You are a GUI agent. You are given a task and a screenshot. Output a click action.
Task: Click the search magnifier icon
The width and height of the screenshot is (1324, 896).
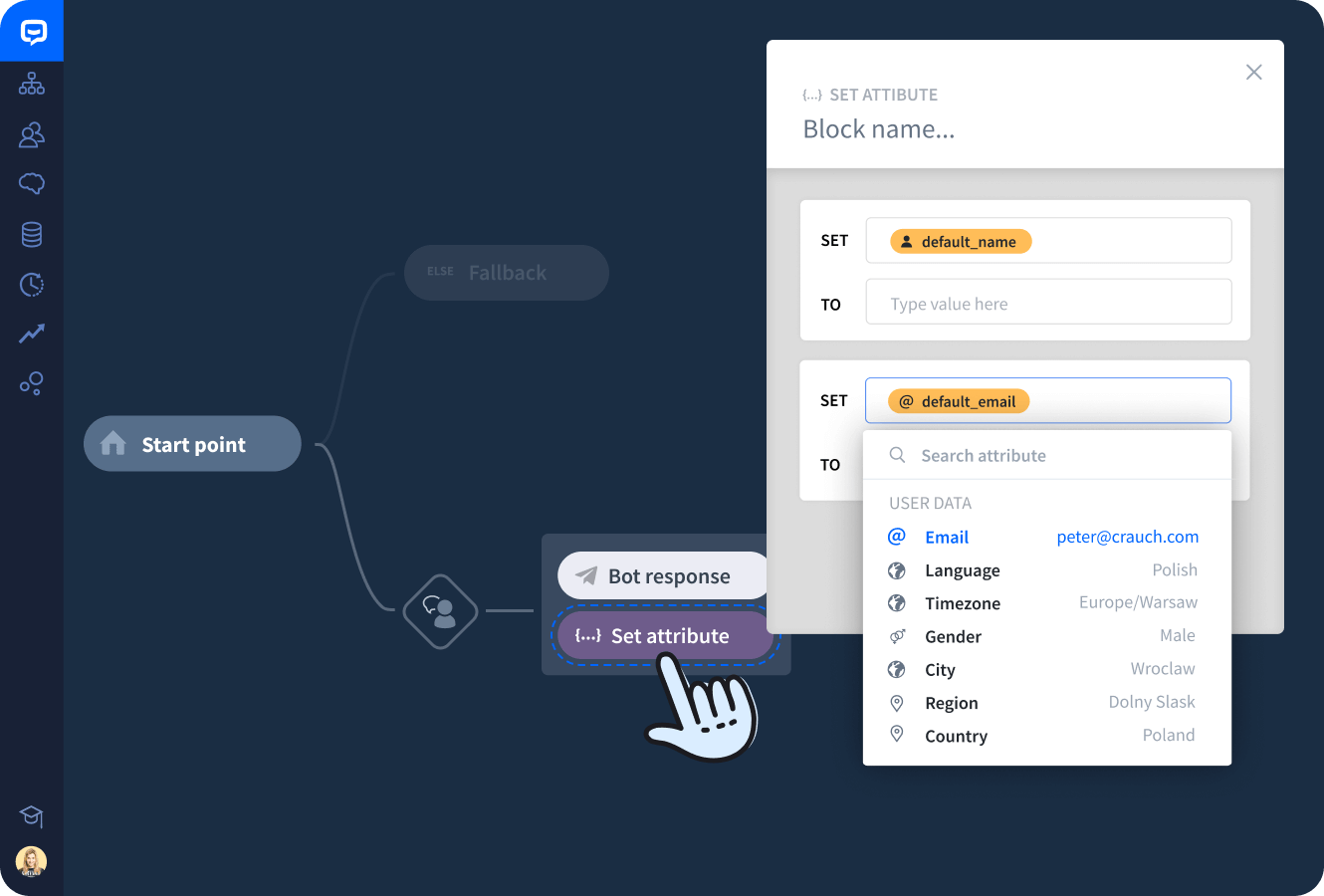tap(897, 455)
